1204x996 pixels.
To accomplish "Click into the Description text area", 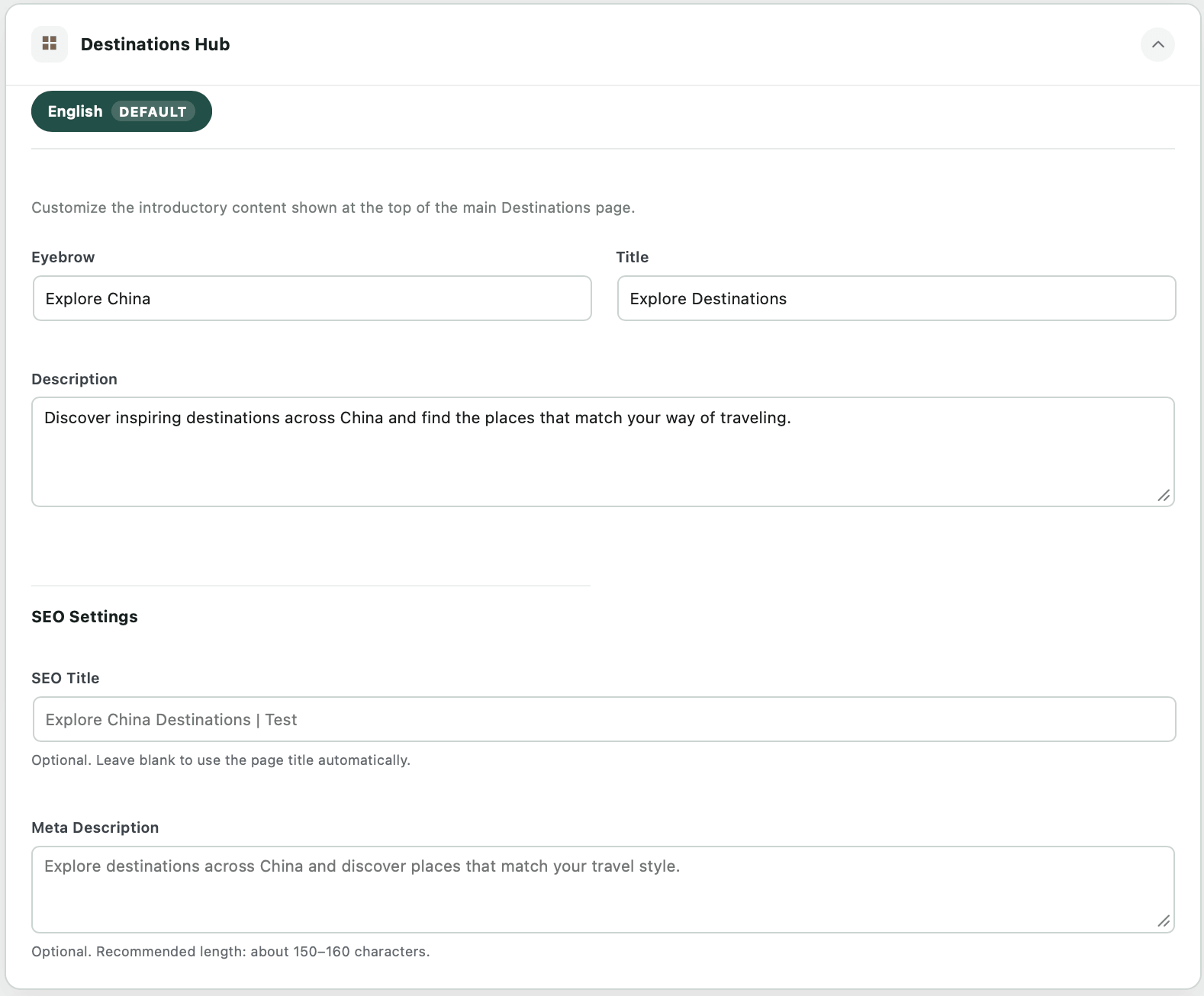I will tap(603, 451).
